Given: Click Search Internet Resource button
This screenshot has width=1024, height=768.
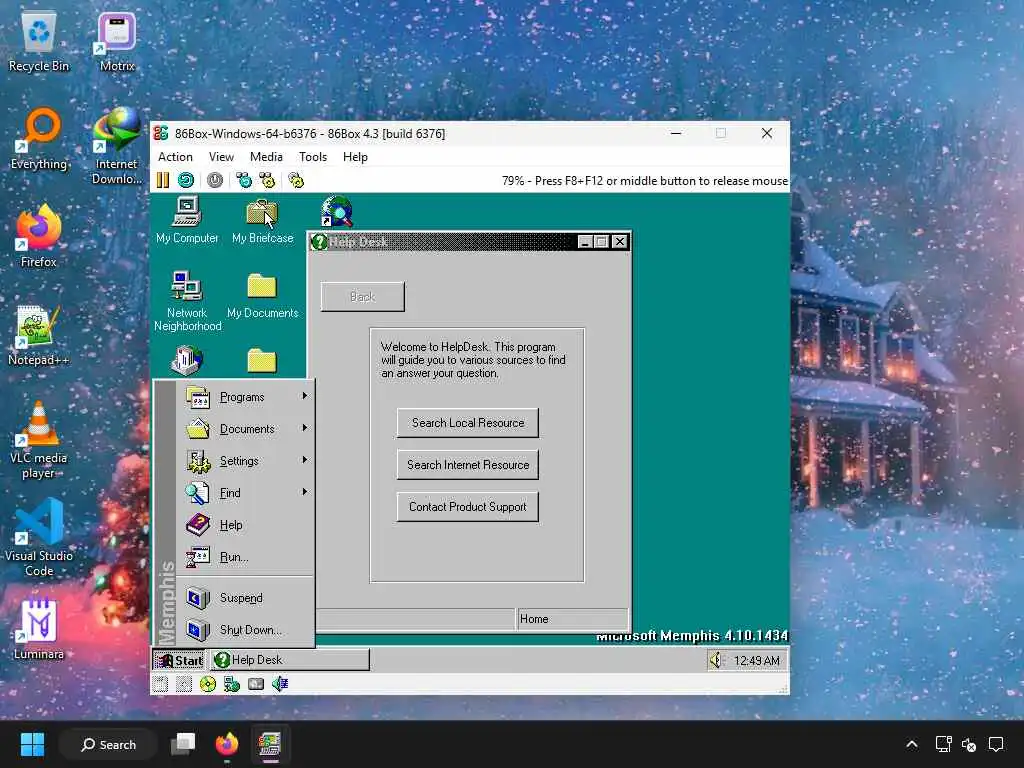Looking at the screenshot, I should (468, 464).
